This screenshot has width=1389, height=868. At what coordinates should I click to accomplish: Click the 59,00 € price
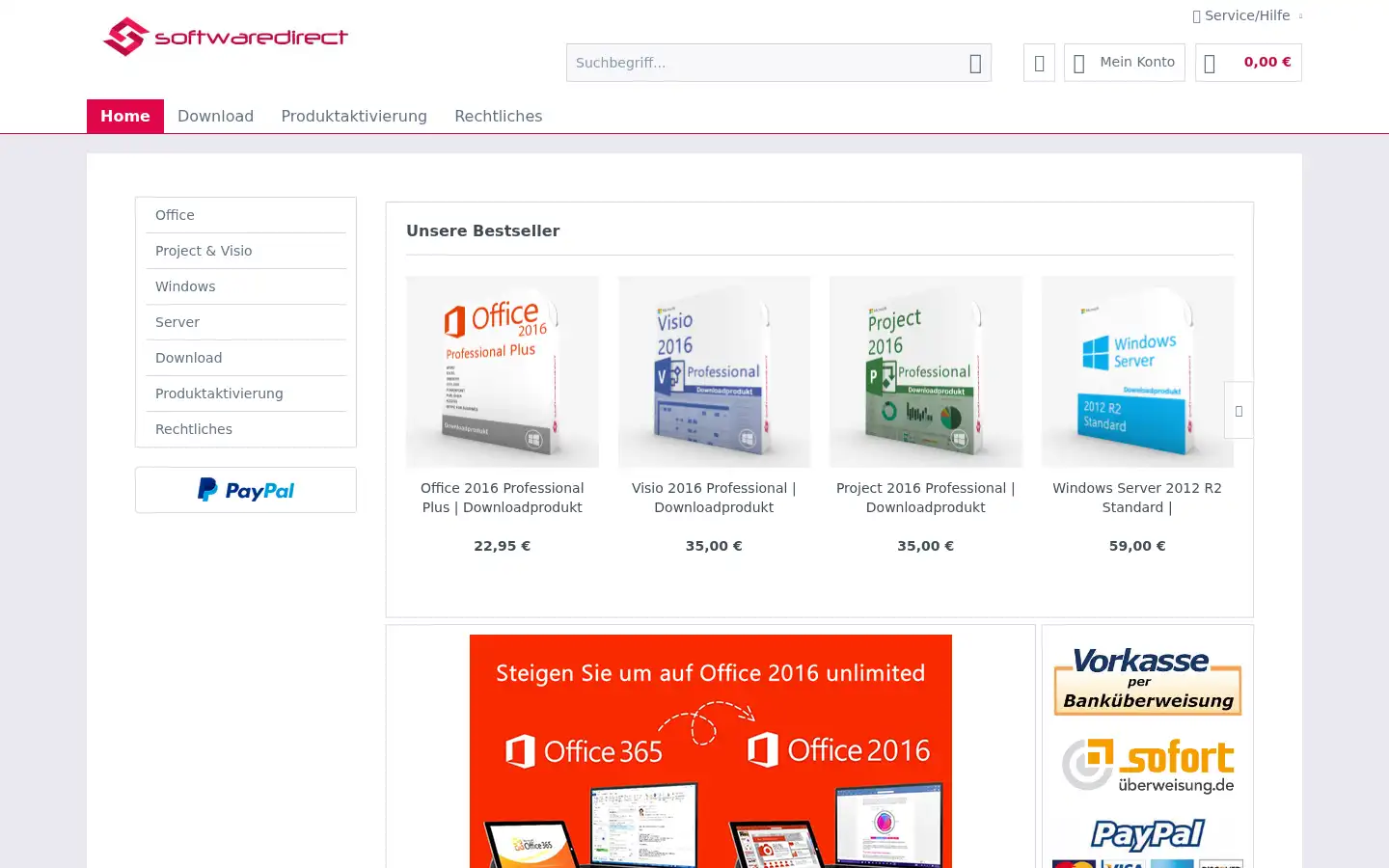pos(1137,546)
